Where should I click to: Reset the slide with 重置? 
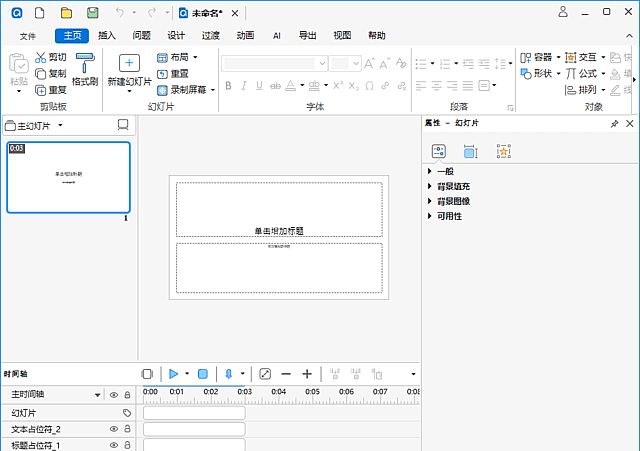click(173, 74)
